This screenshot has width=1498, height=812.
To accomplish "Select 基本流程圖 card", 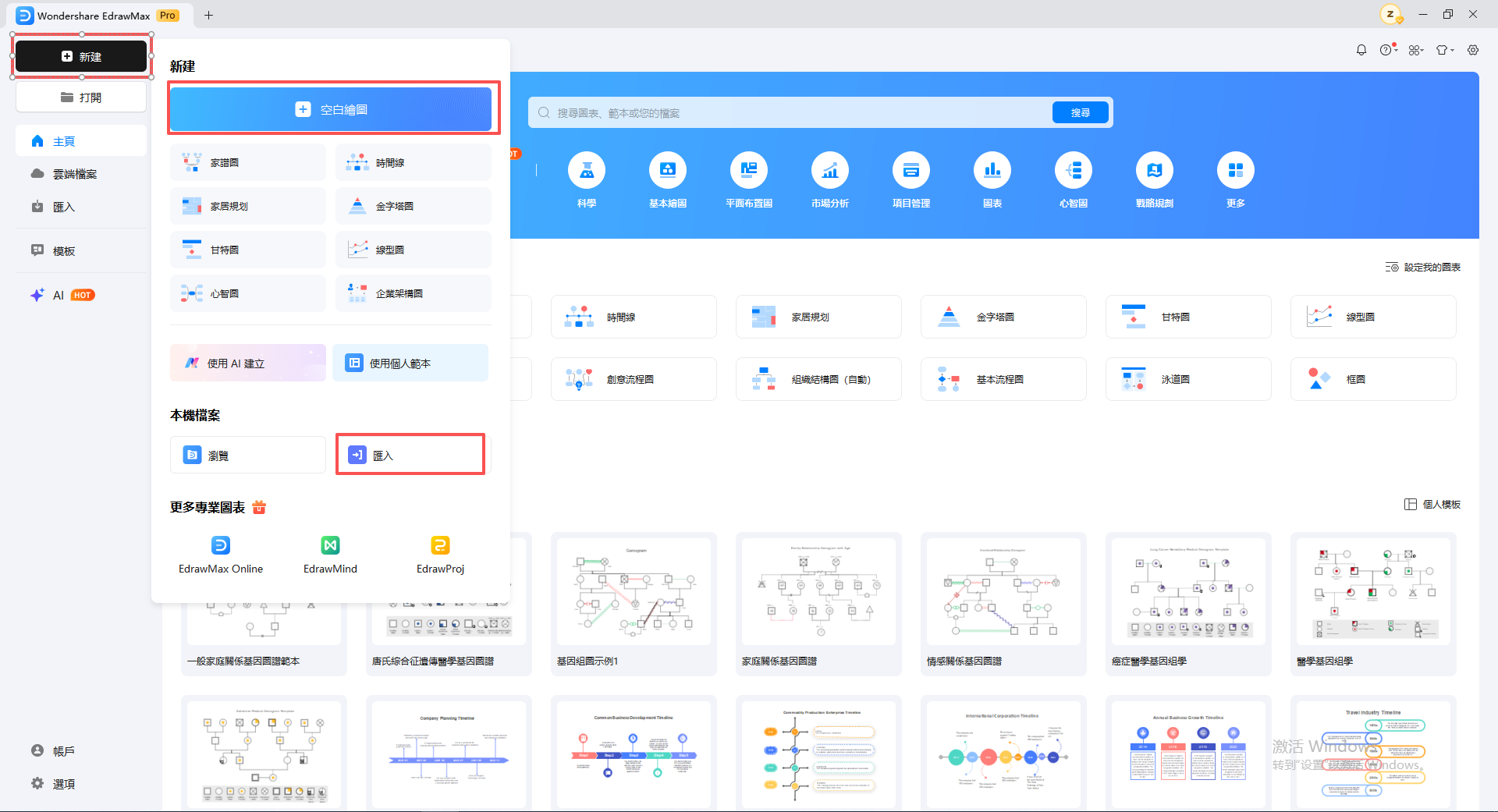I will (x=1003, y=379).
